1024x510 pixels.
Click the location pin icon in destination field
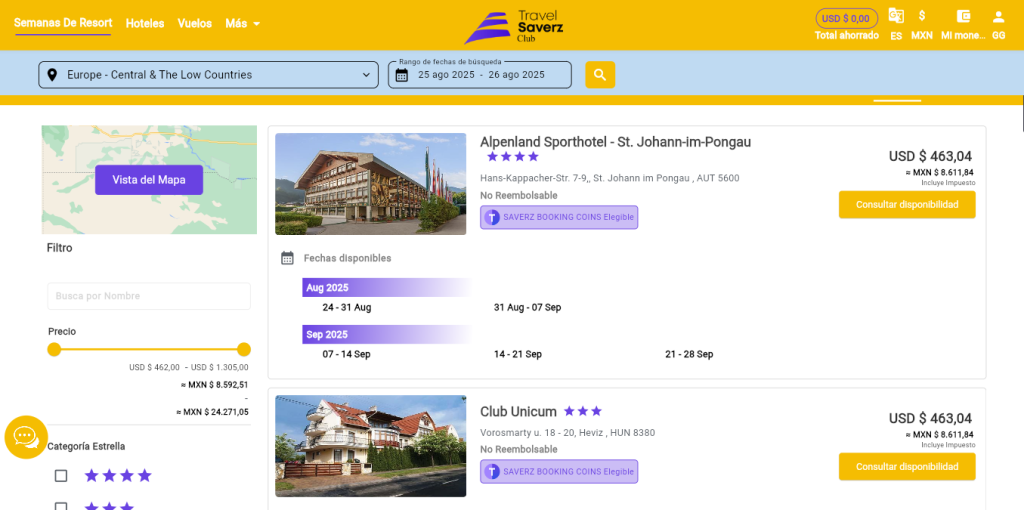point(52,75)
